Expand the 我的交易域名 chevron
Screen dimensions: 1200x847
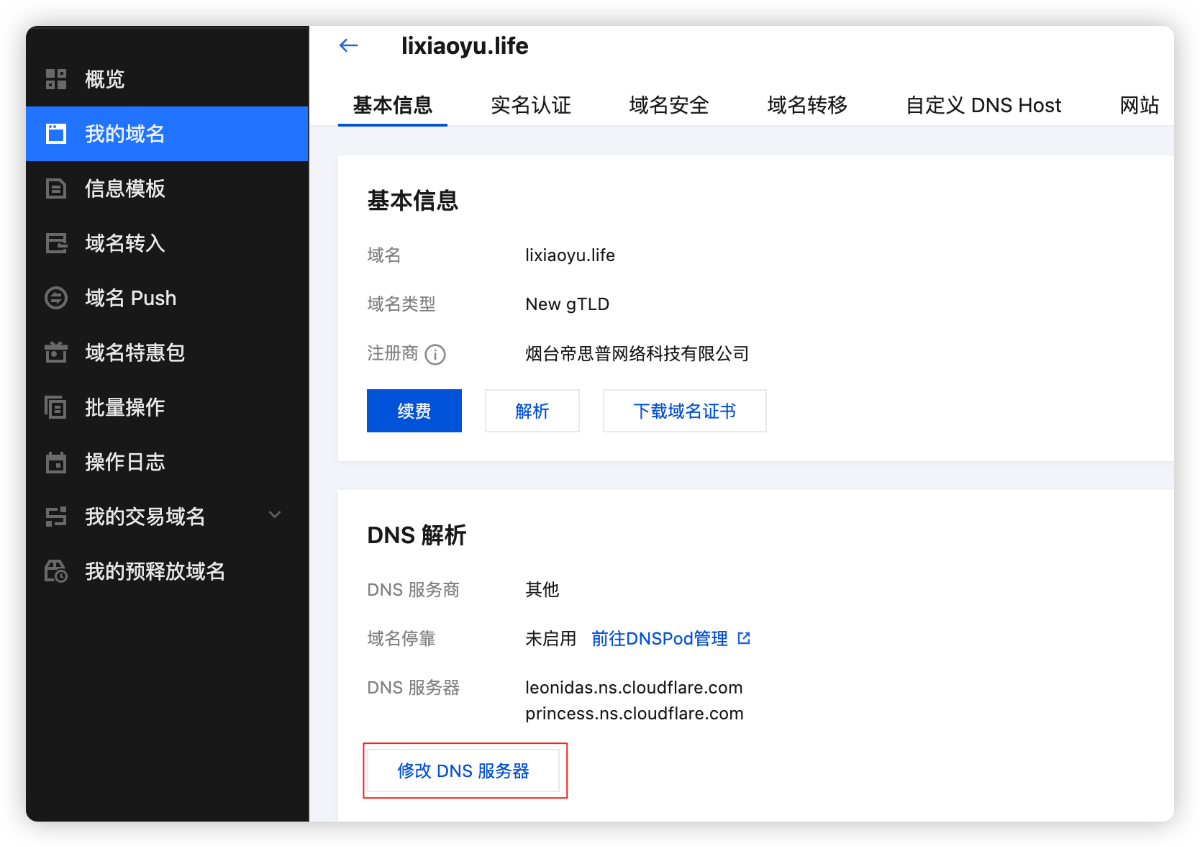[x=276, y=516]
